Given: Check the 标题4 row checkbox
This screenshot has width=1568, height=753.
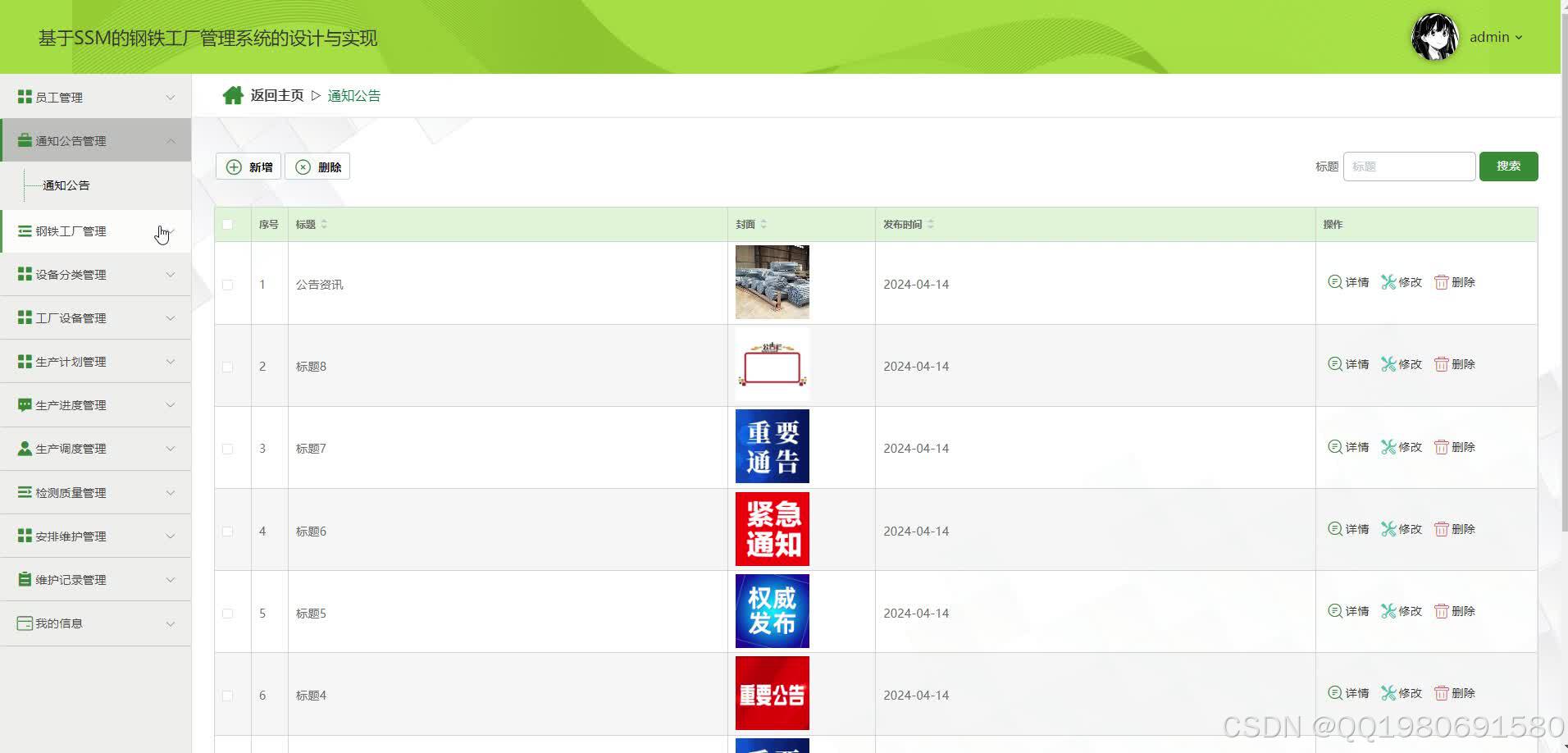Looking at the screenshot, I should (x=227, y=696).
